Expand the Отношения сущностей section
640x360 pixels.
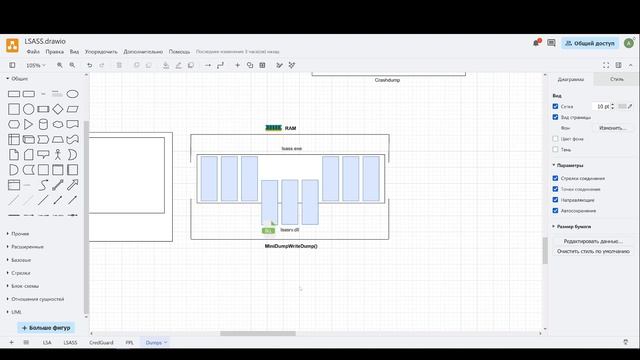35,299
